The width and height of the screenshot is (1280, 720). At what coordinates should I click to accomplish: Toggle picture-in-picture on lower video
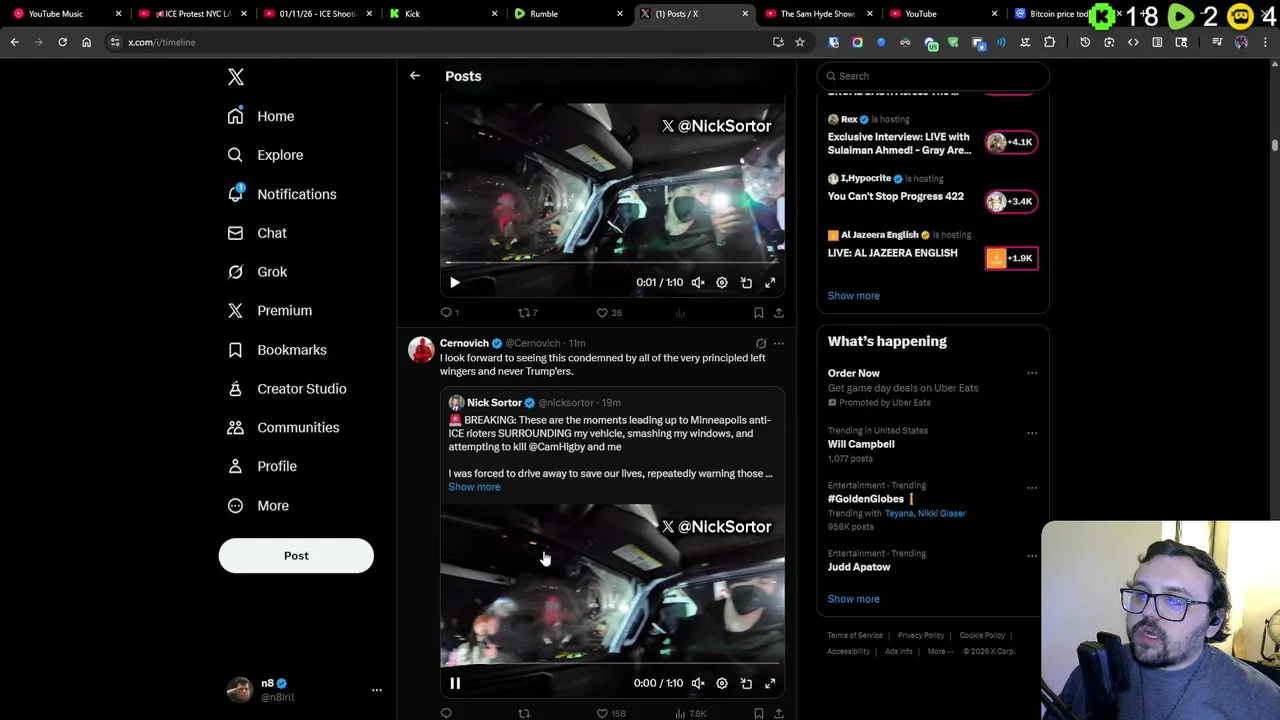click(x=746, y=684)
